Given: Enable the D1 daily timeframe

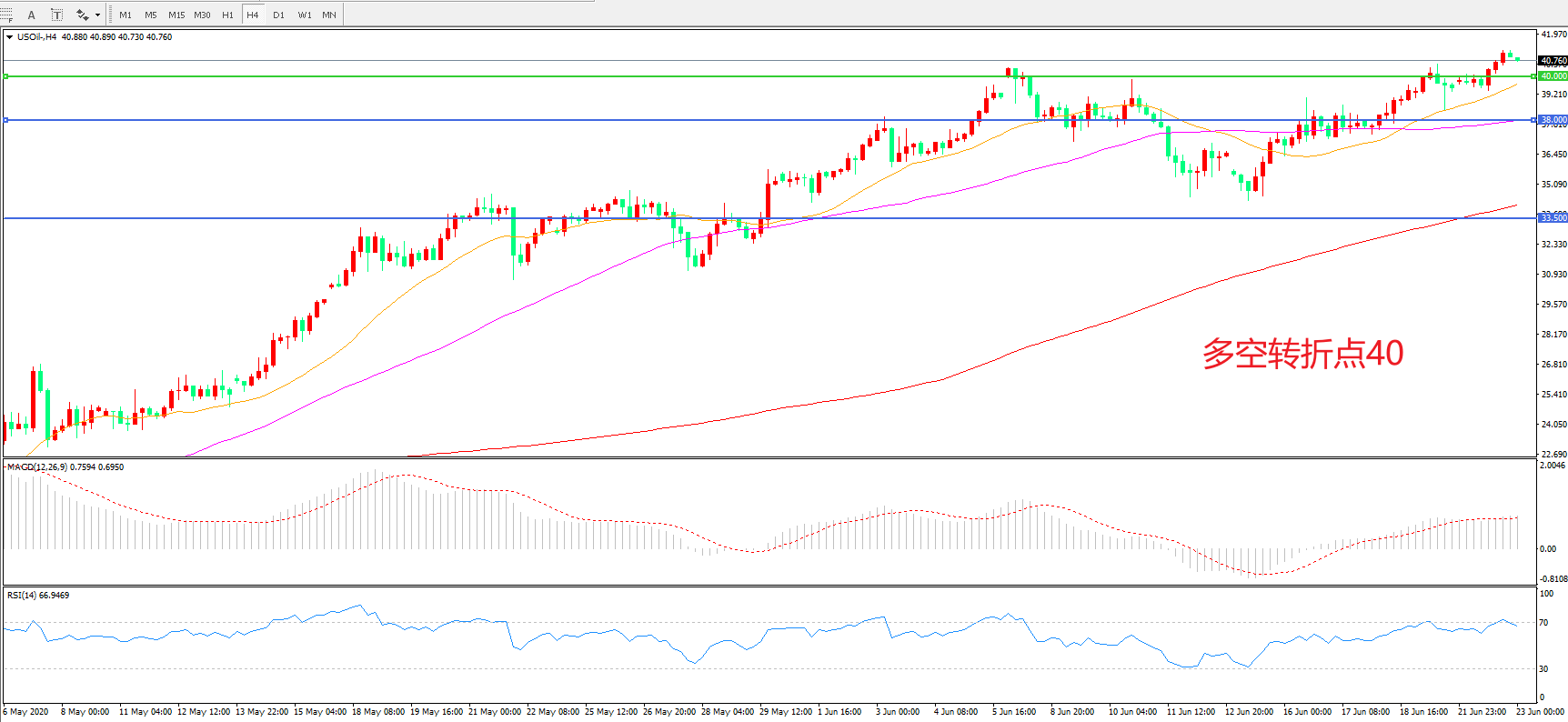Looking at the screenshot, I should coord(278,15).
